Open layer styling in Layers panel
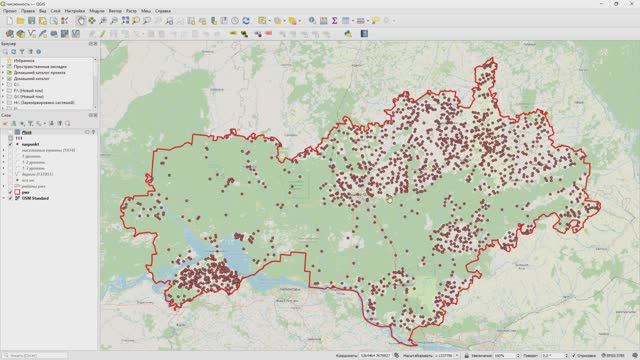This screenshot has width=640, height=360. (x=5, y=123)
